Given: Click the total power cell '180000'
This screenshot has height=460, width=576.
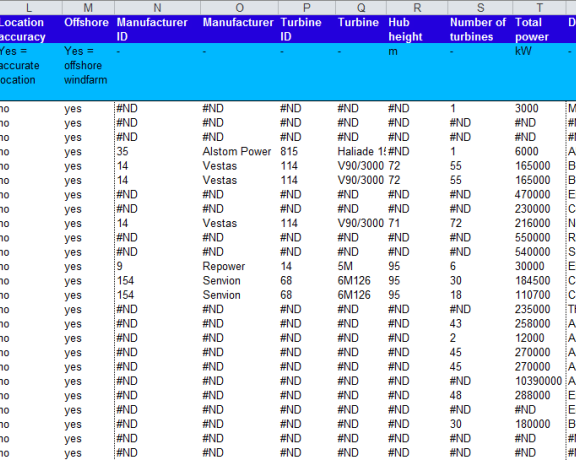Looking at the screenshot, I should click(x=539, y=424).
